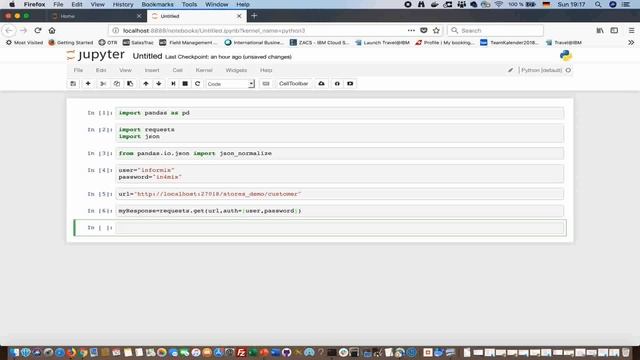This screenshot has height=360, width=640.
Task: Open the Jupyter Help menu
Action: [x=266, y=70]
